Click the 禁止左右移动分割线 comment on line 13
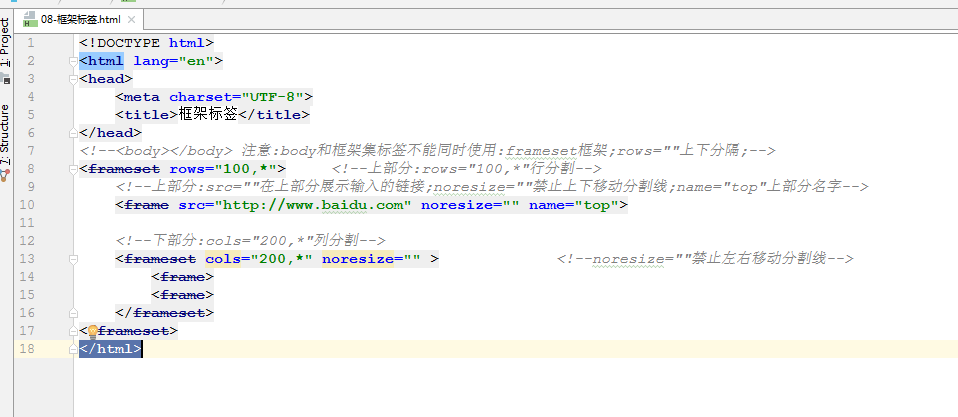958x417 pixels. (x=705, y=259)
